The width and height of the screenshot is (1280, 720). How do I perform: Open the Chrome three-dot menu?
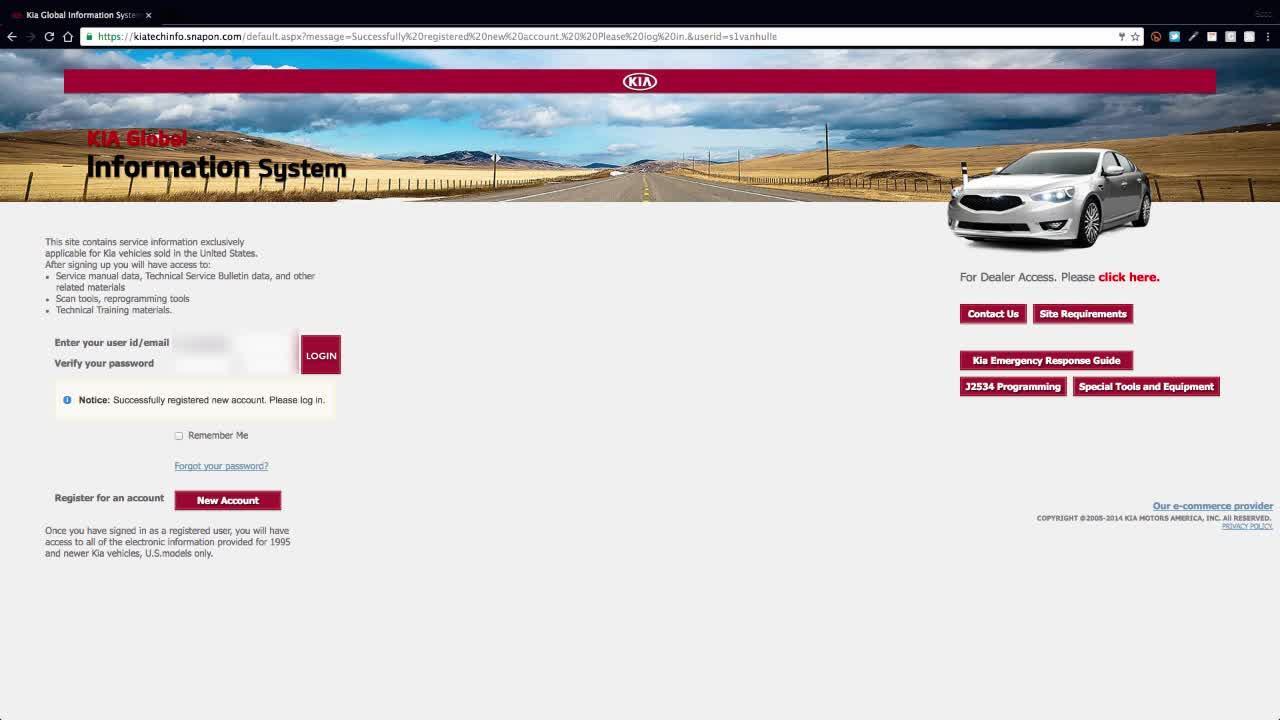click(x=1268, y=37)
